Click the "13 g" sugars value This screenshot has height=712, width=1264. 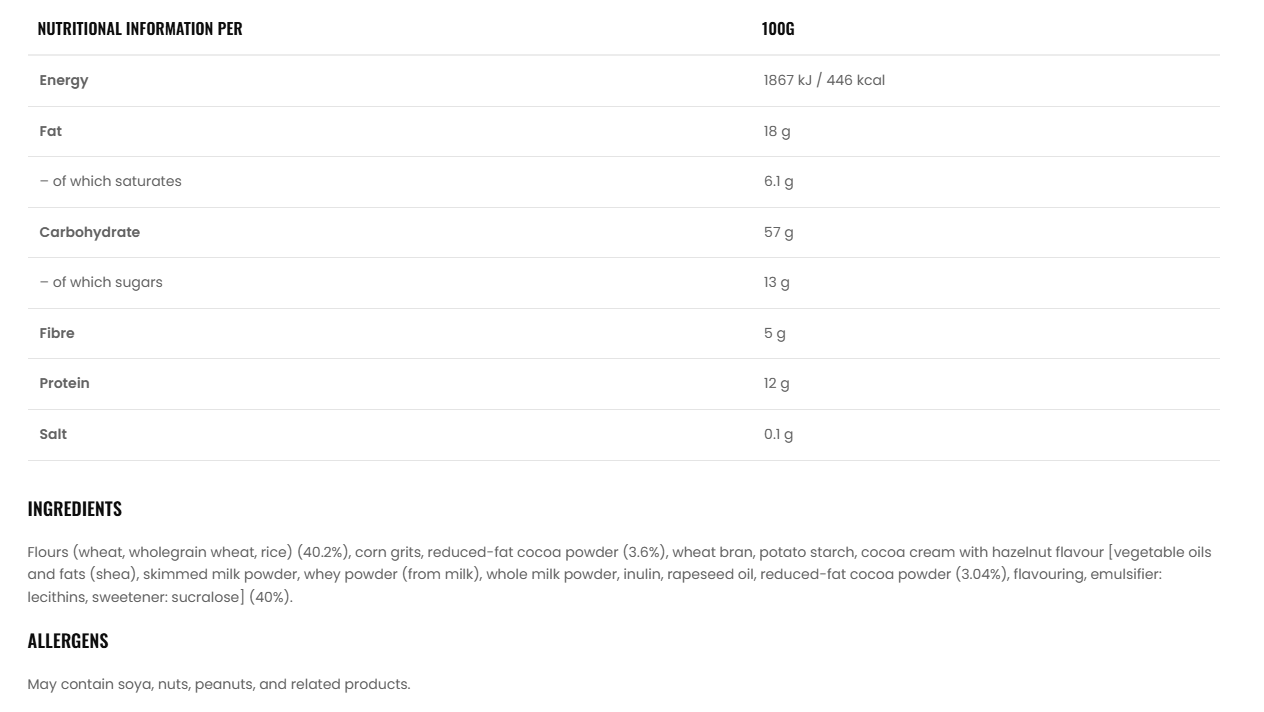coord(777,282)
